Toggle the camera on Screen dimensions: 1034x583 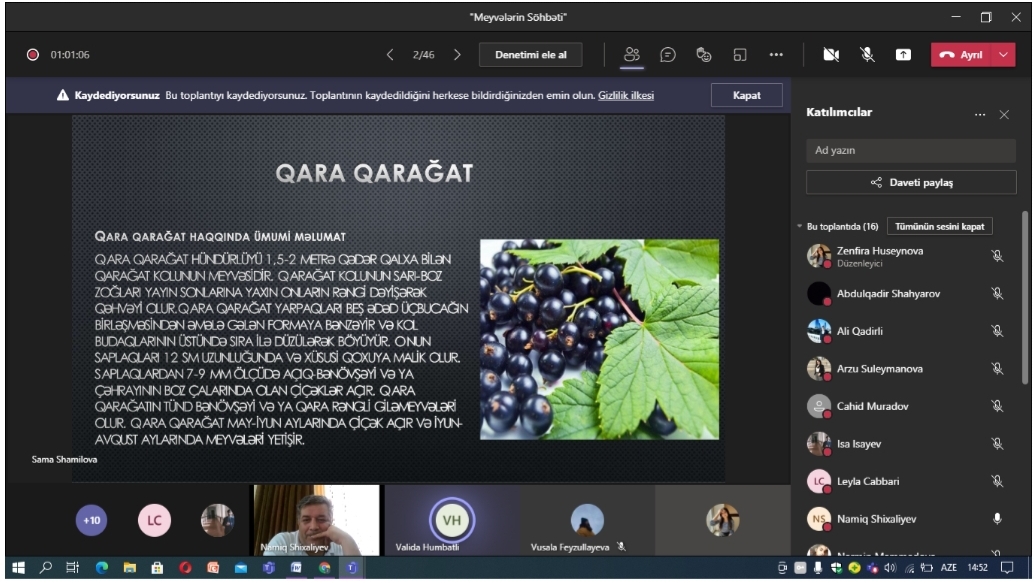830,55
